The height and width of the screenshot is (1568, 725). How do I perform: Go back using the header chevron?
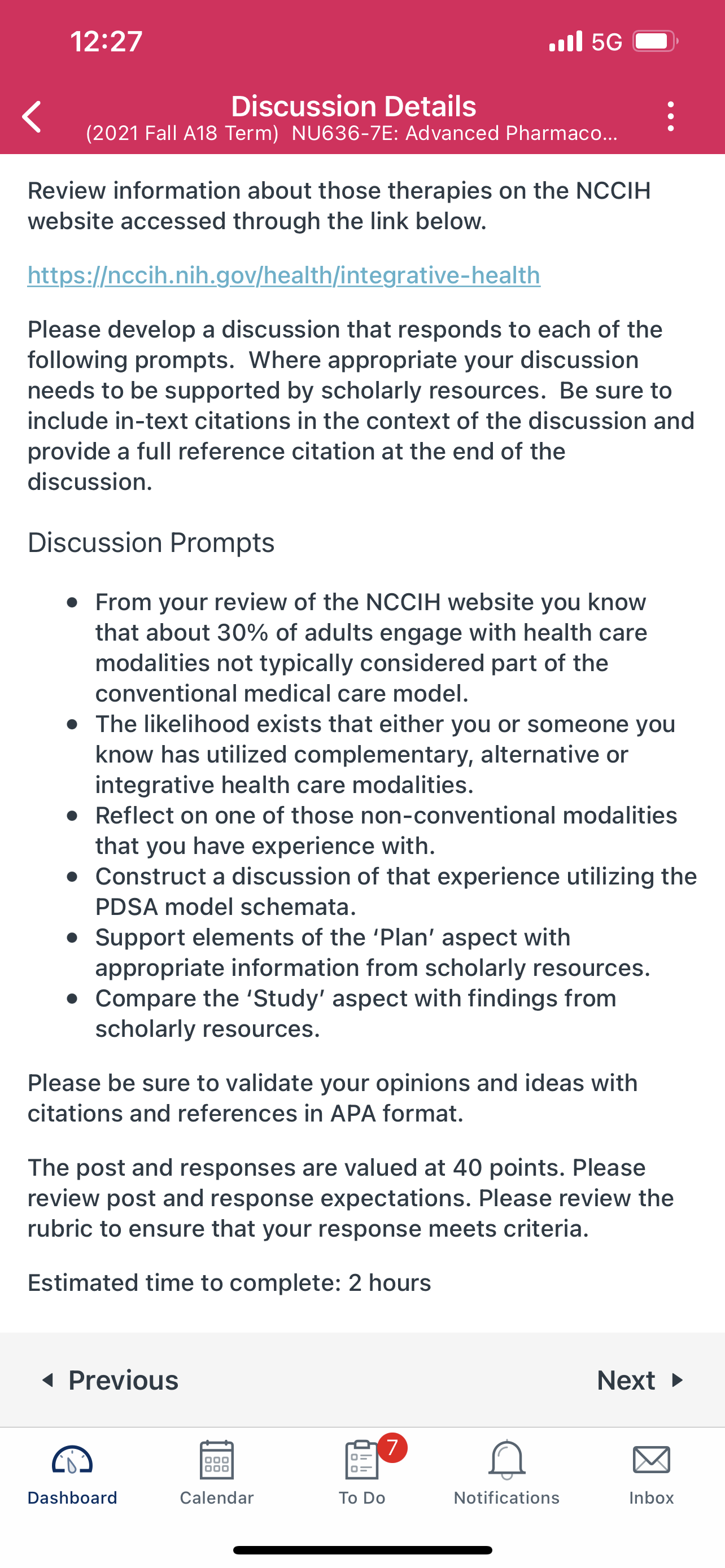[x=32, y=116]
